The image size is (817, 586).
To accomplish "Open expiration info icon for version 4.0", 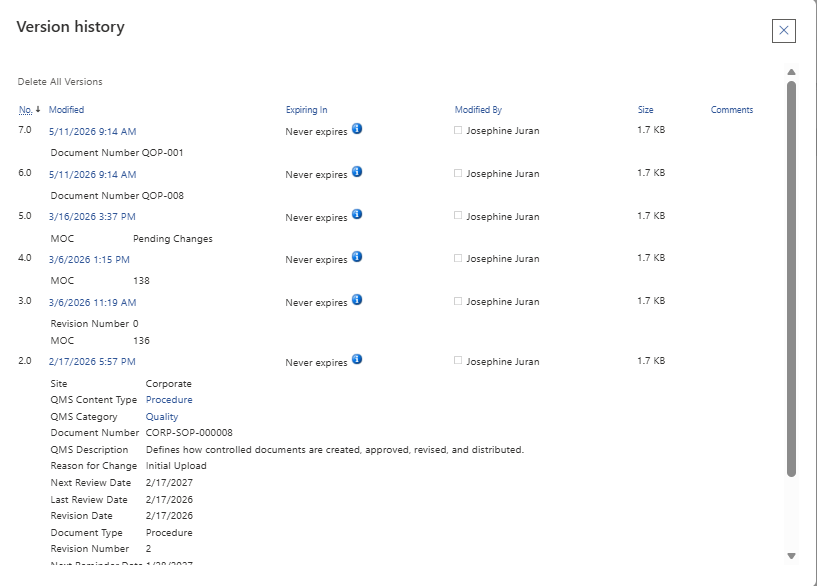I will [x=357, y=257].
